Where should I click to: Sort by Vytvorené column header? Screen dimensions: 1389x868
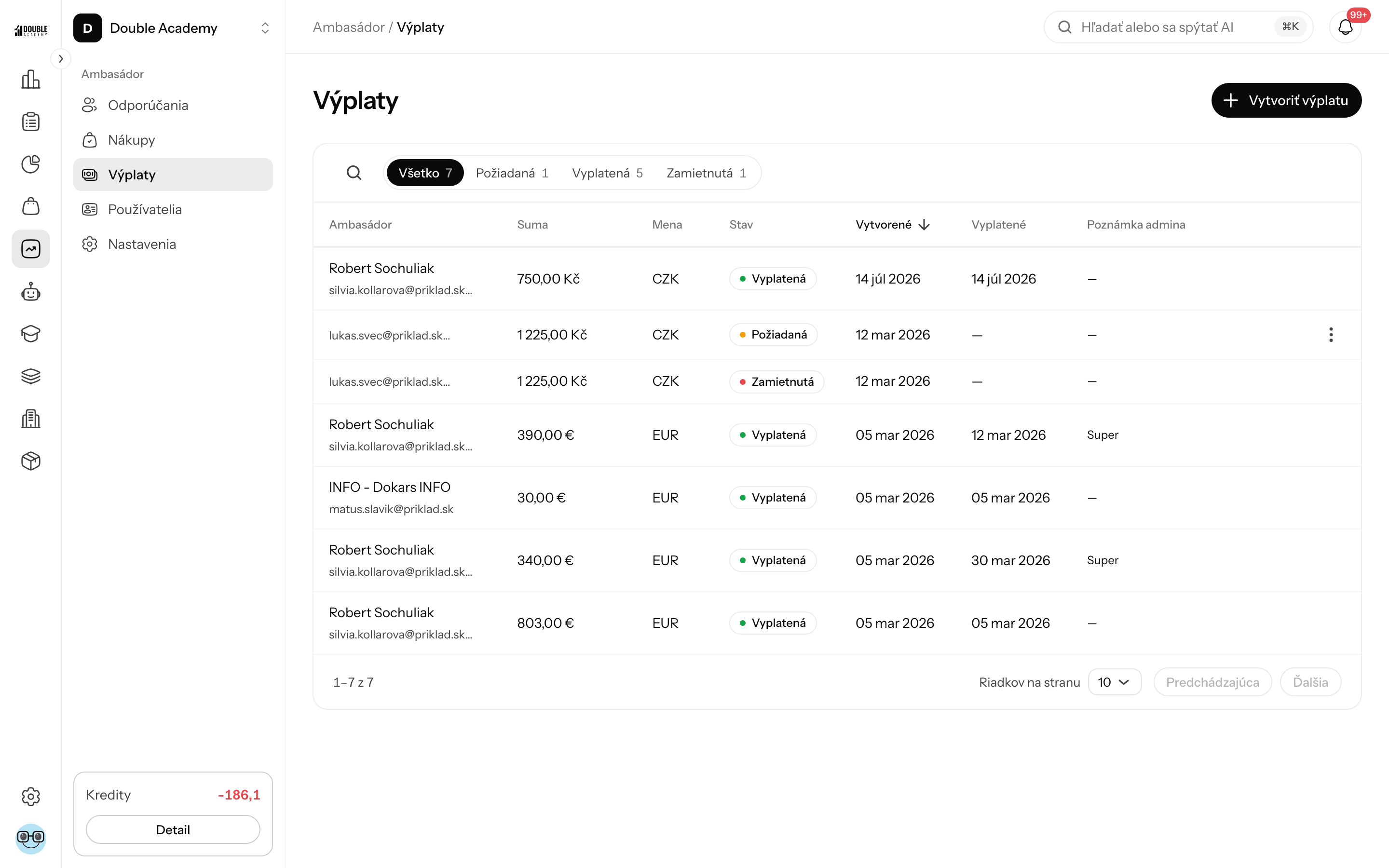click(892, 224)
